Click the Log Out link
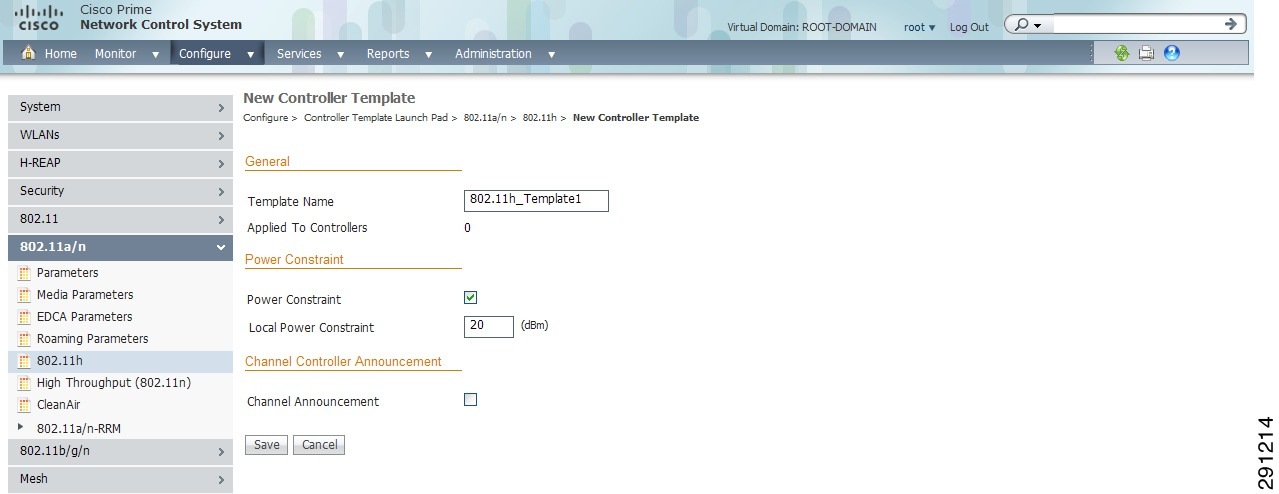 [x=969, y=27]
